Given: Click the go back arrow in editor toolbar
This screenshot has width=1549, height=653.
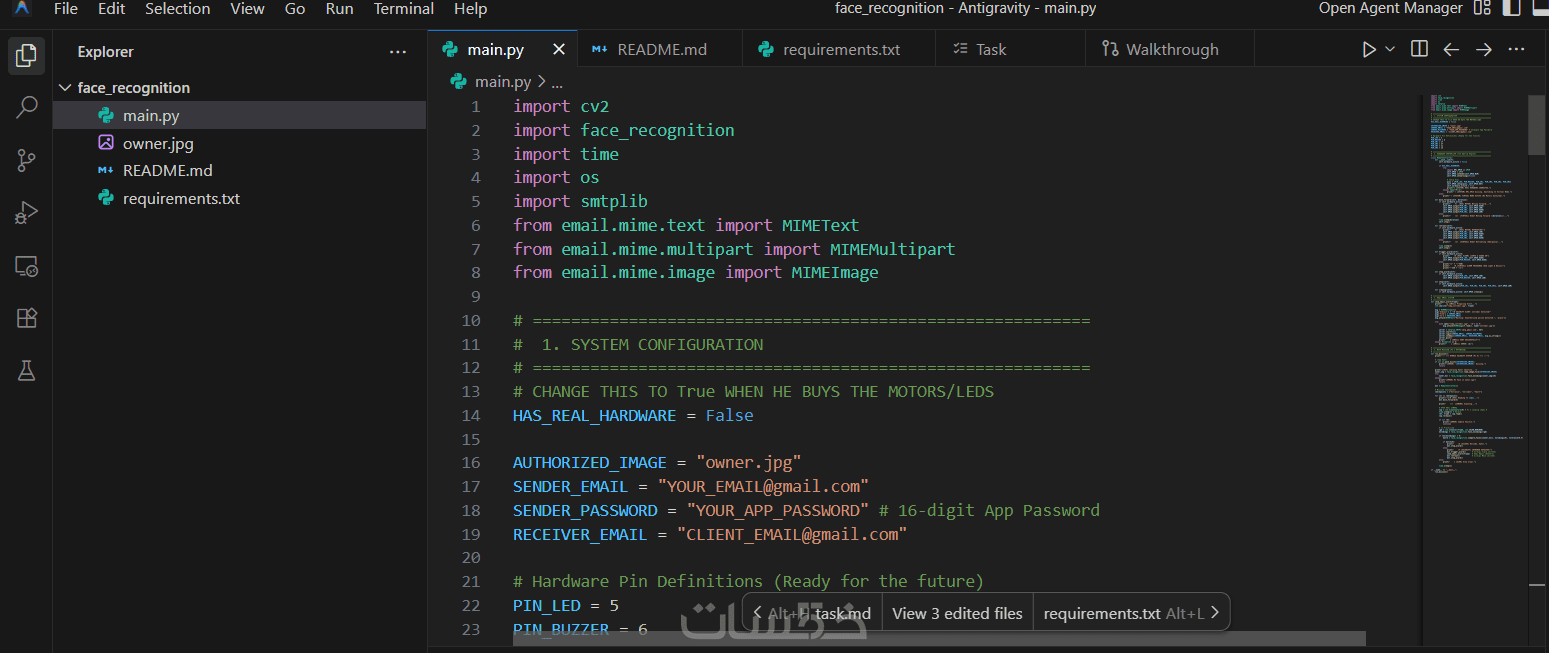Looking at the screenshot, I should click(1451, 49).
